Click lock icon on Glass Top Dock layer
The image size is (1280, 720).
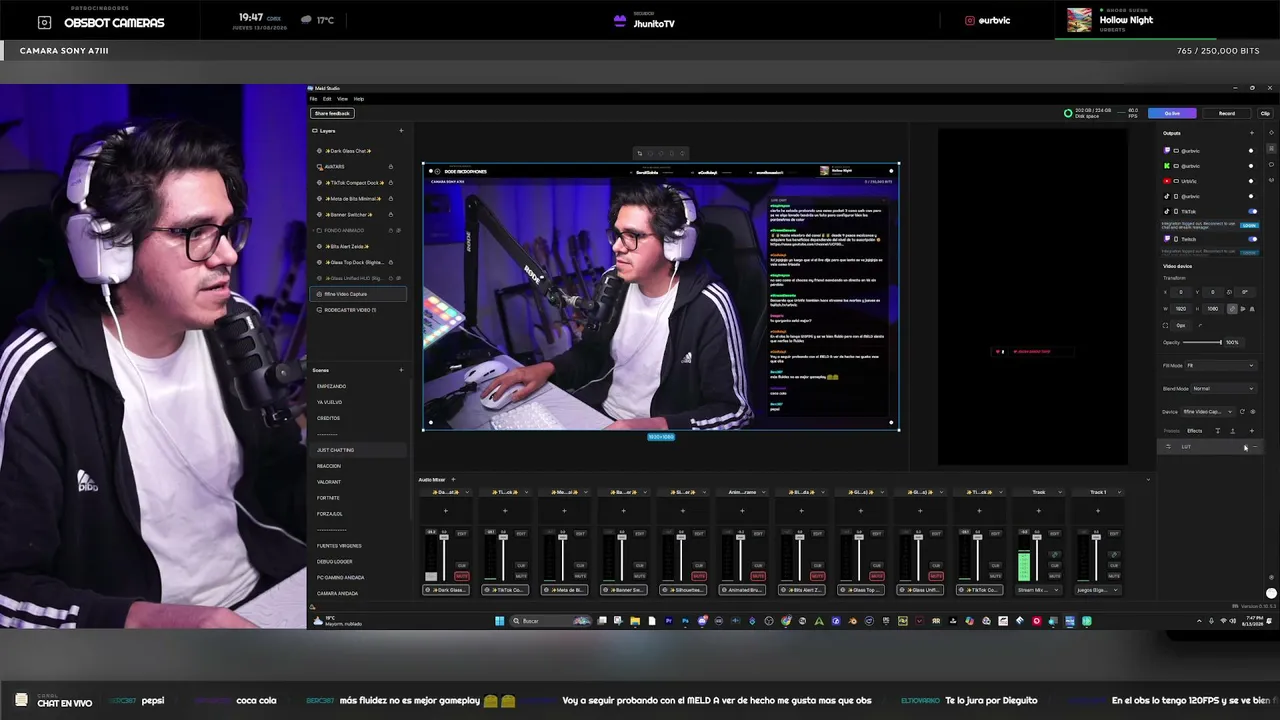coord(390,262)
